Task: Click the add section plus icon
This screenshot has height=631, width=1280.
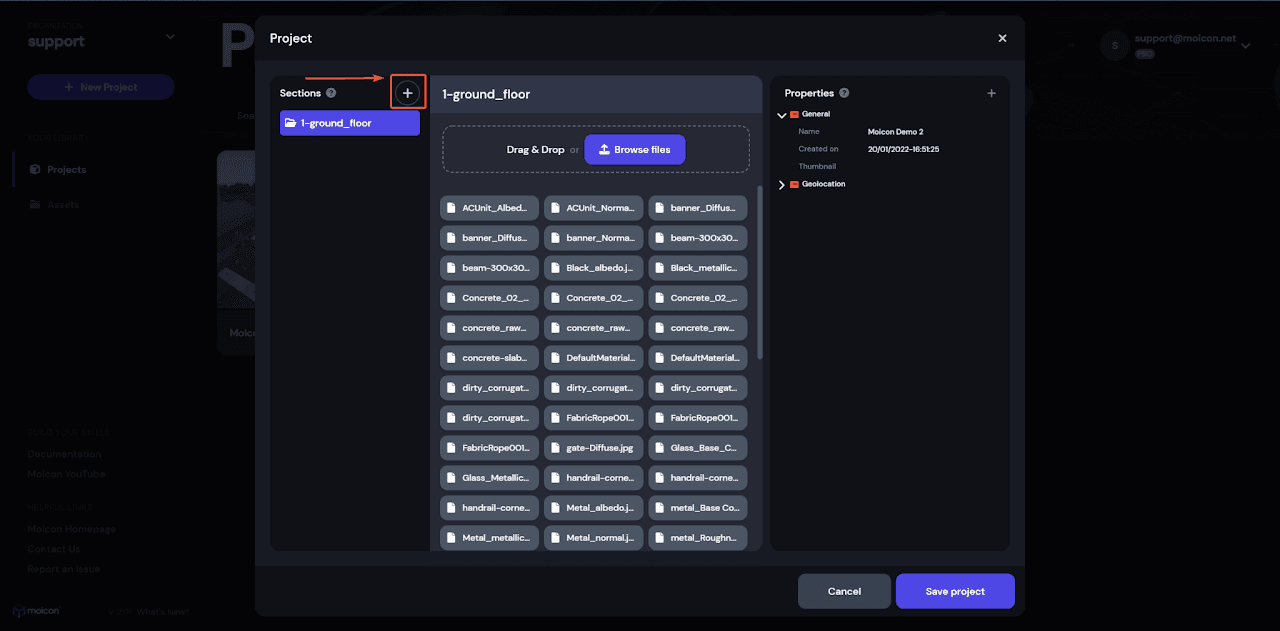Action: 407,93
